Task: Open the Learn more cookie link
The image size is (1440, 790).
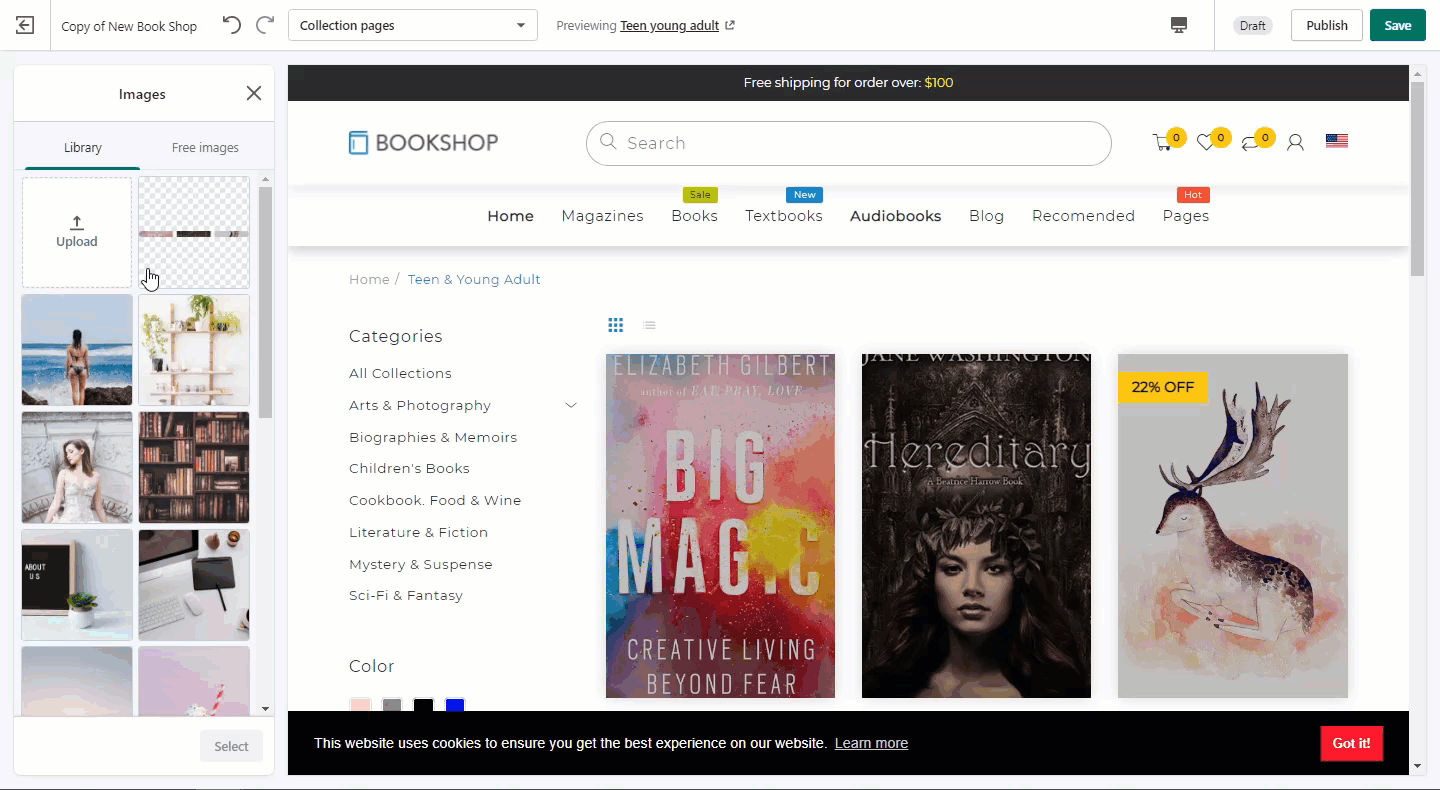Action: (871, 743)
